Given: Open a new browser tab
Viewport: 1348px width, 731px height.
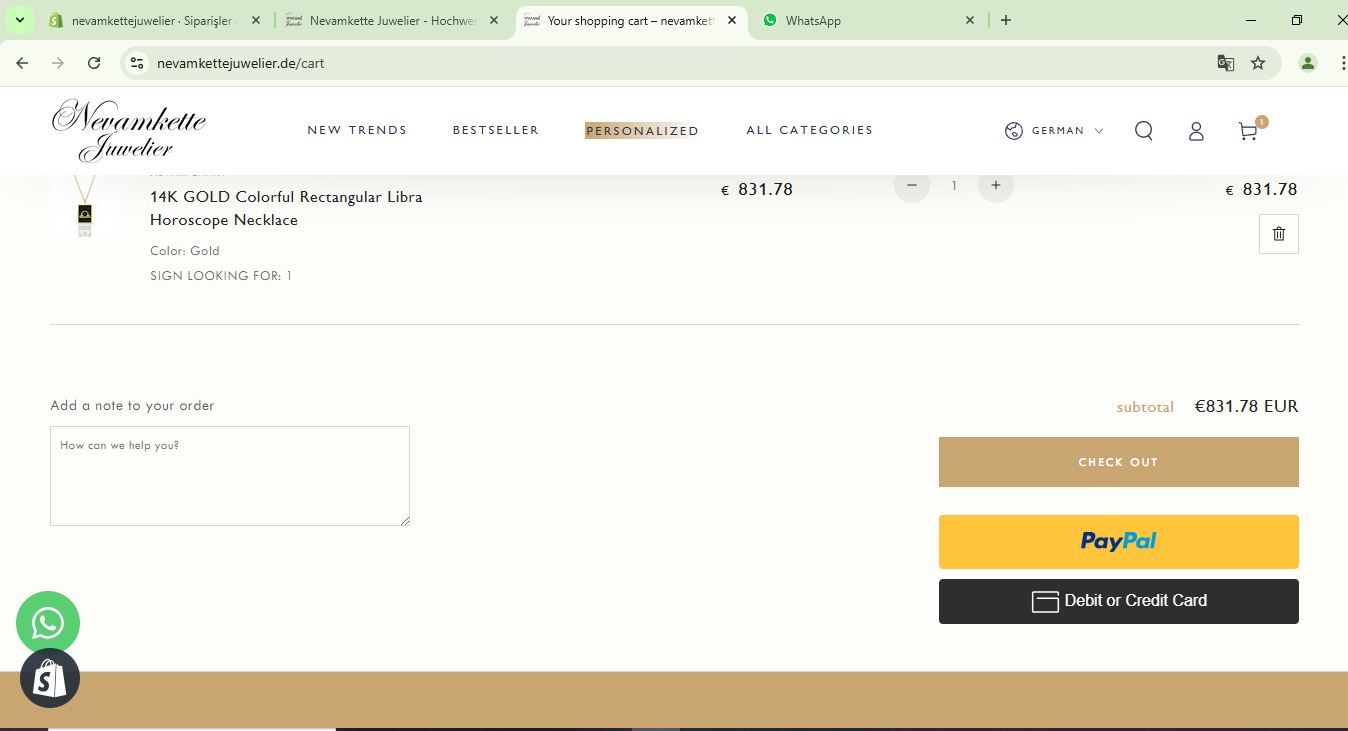Looking at the screenshot, I should pyautogui.click(x=1006, y=20).
